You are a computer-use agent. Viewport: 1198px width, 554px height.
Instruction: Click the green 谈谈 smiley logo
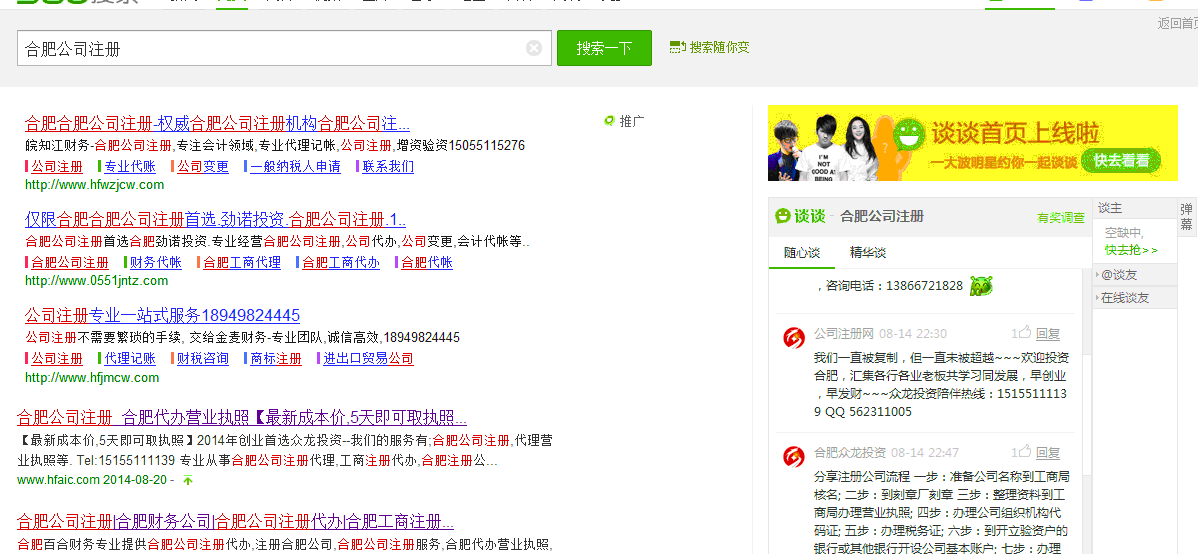[x=783, y=216]
